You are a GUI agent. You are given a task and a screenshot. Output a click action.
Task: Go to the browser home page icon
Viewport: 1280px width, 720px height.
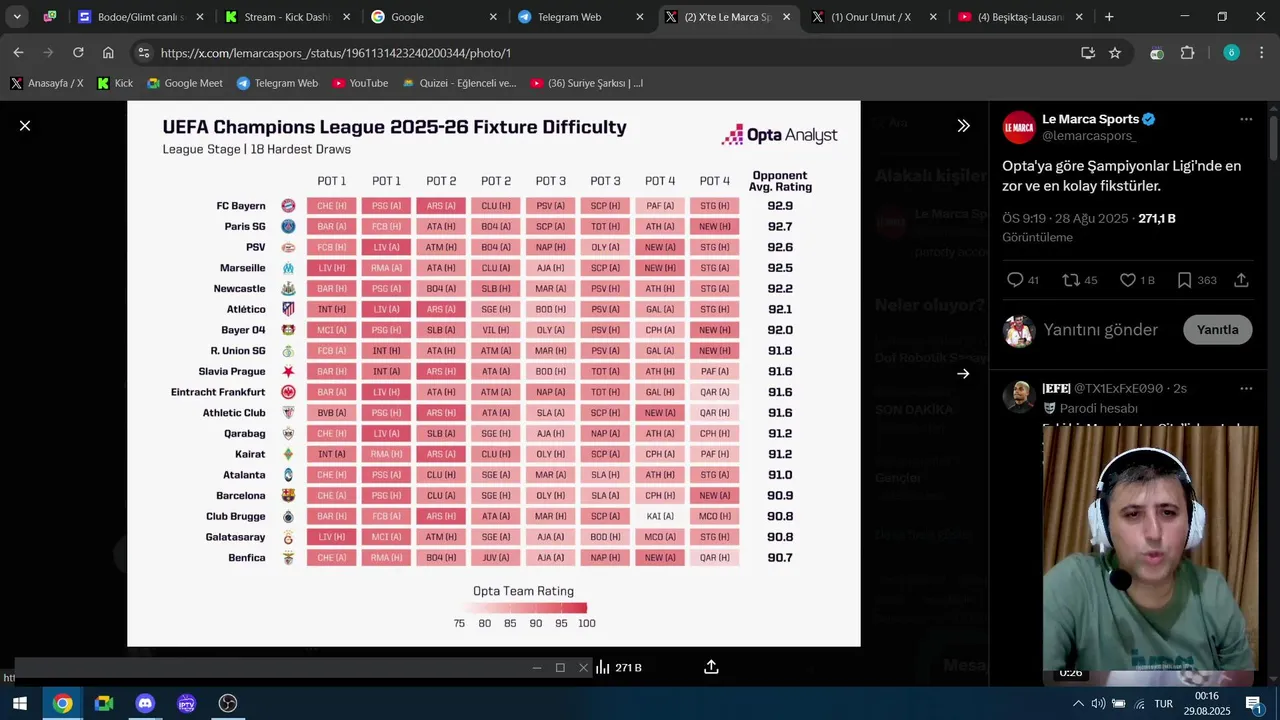click(x=108, y=53)
